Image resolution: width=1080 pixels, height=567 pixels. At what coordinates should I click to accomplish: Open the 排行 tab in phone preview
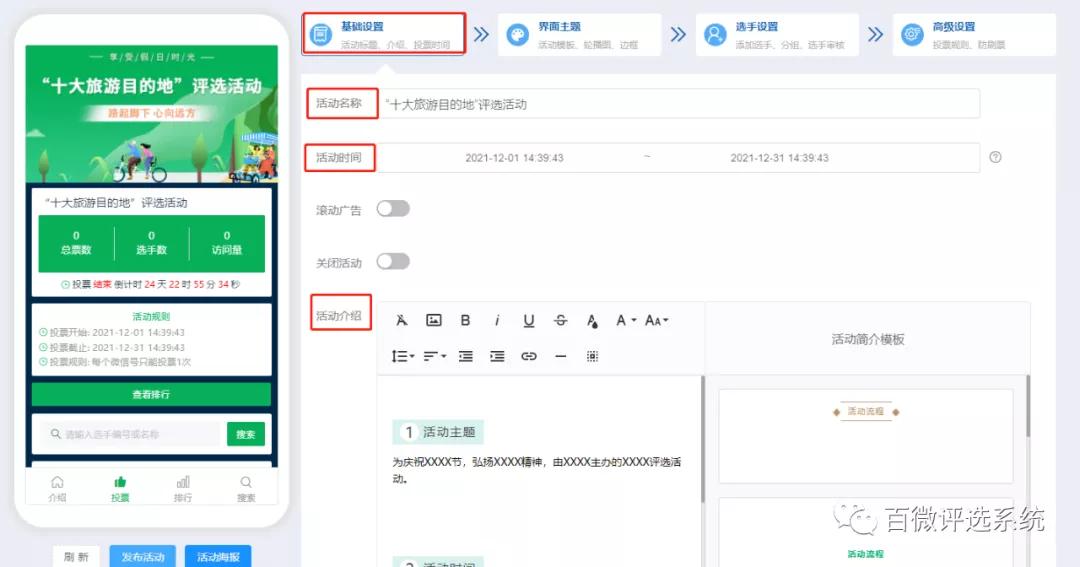183,488
